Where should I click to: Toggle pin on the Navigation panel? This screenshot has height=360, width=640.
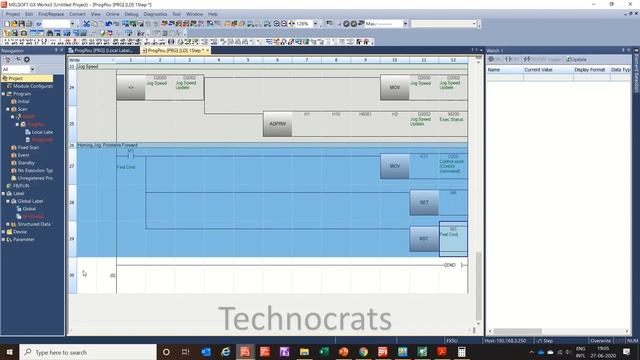(x=56, y=50)
